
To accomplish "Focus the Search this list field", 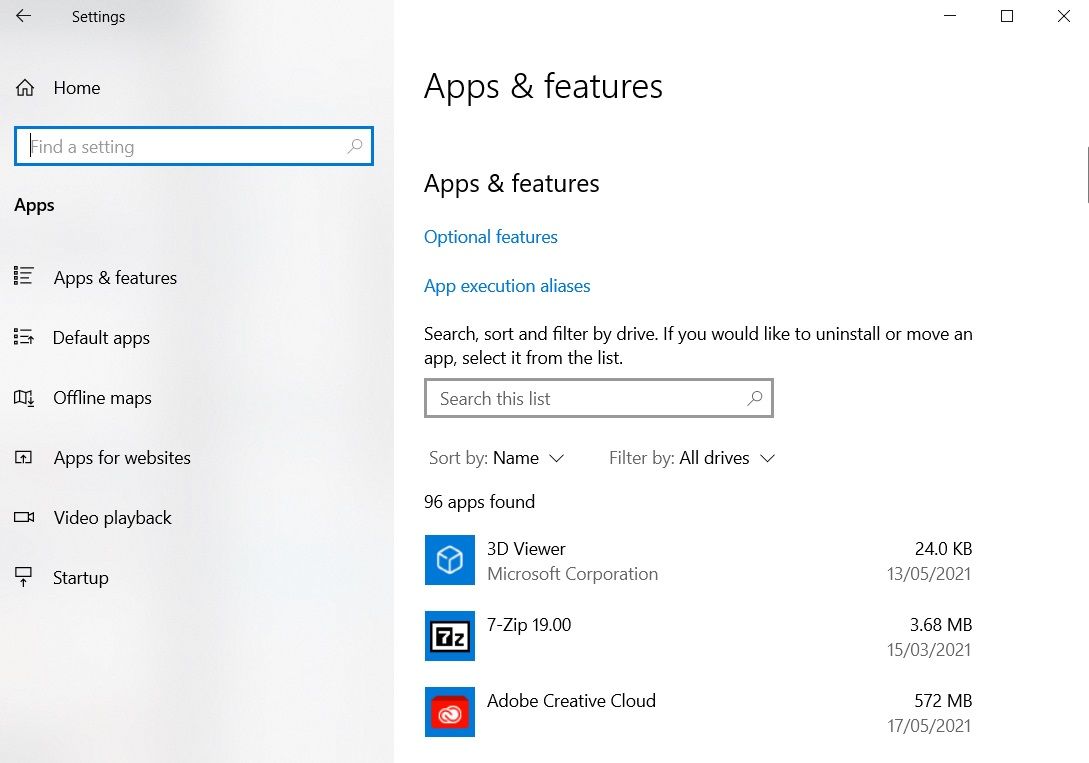I will pos(590,399).
